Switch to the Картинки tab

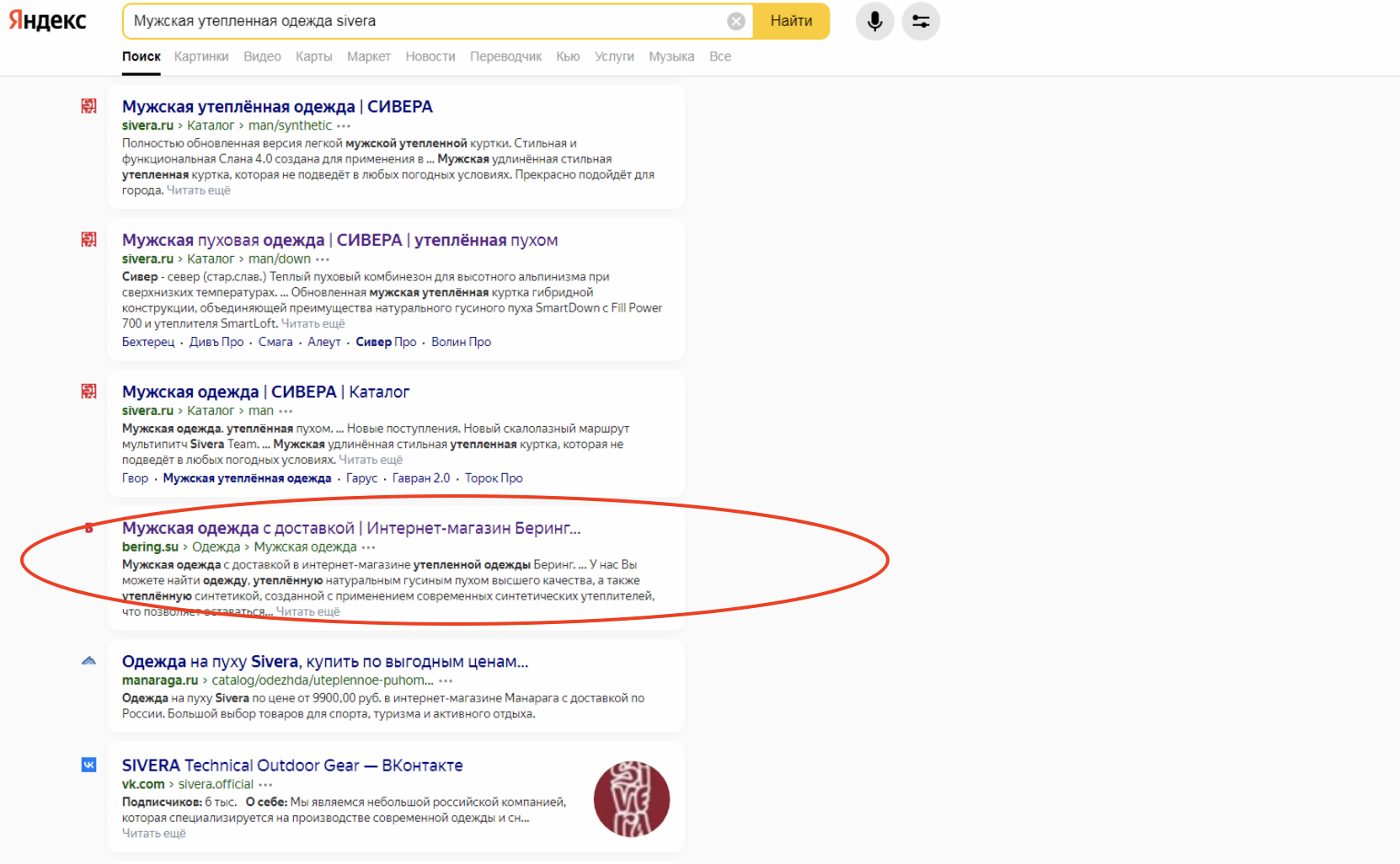click(201, 56)
